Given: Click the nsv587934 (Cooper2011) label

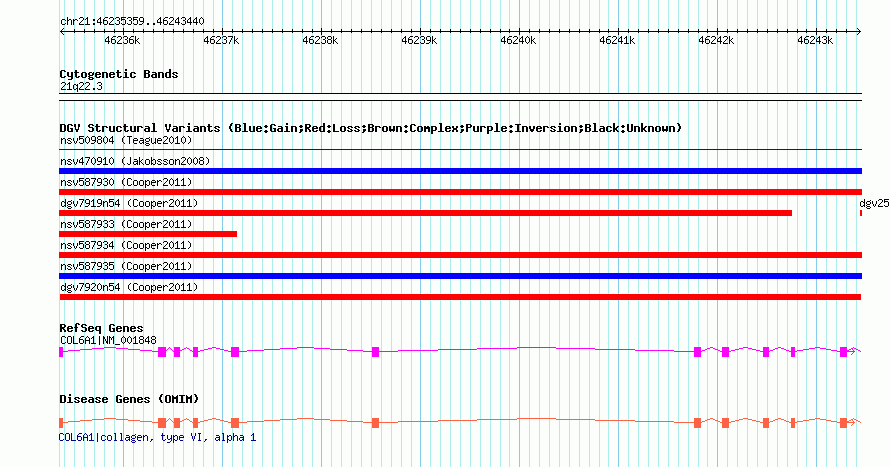Looking at the screenshot, I should point(126,245).
